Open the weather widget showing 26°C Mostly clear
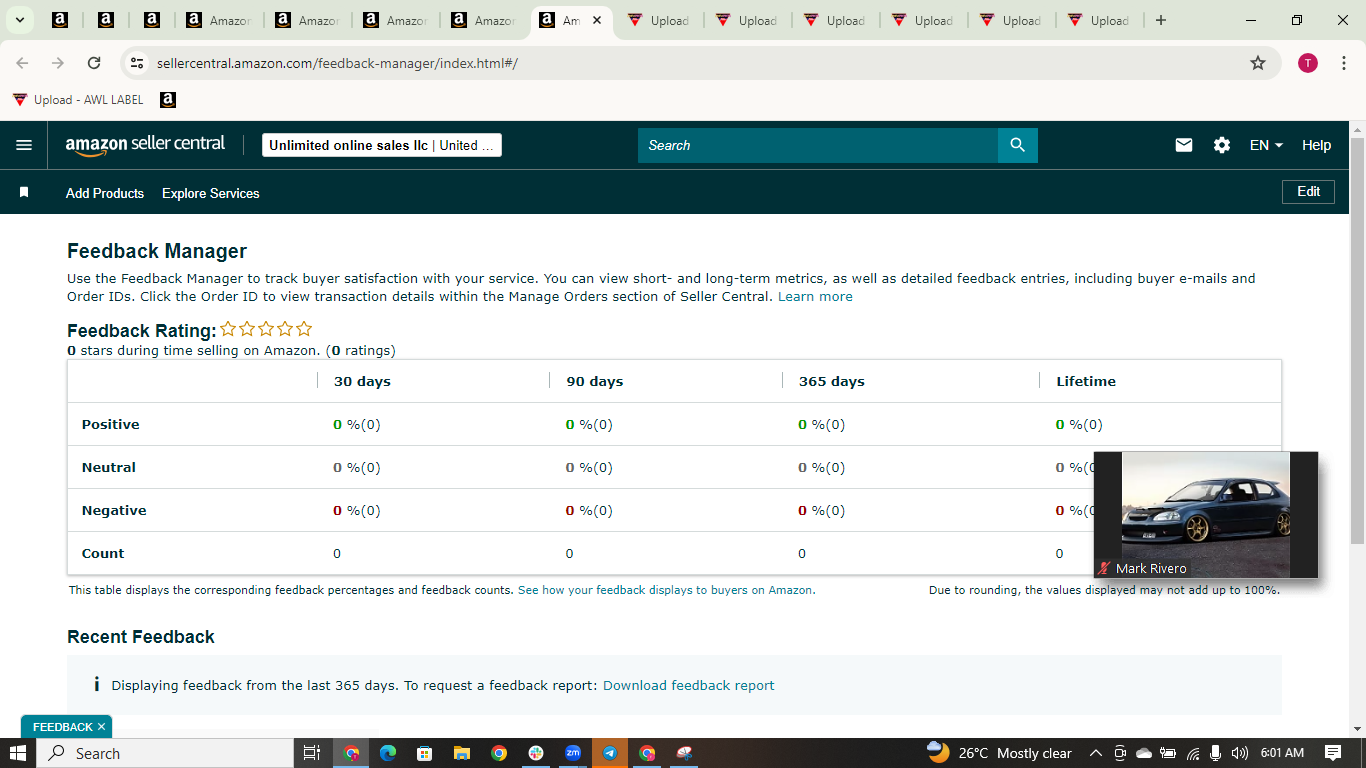 point(999,753)
